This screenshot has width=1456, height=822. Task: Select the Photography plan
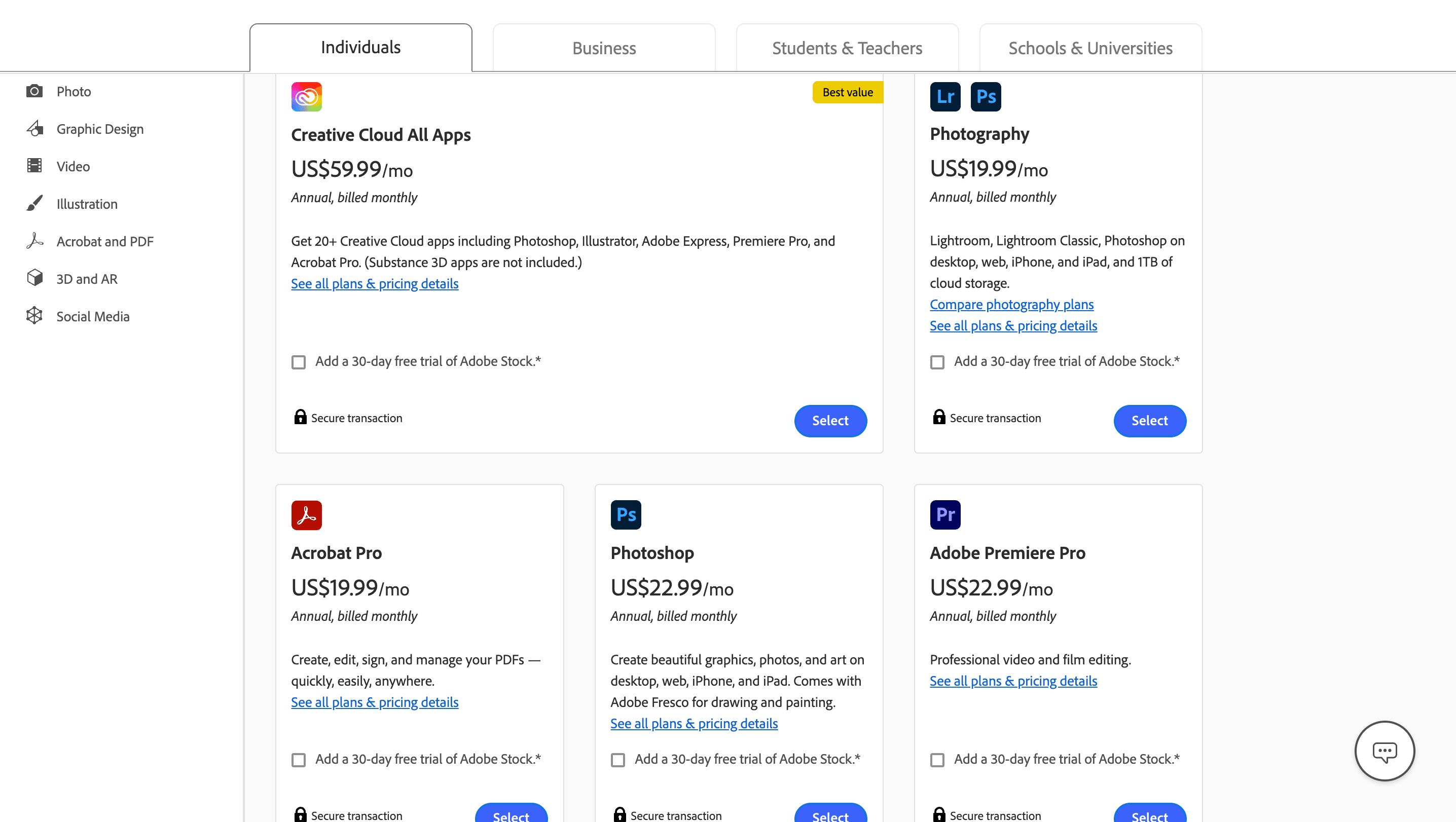(x=1150, y=421)
